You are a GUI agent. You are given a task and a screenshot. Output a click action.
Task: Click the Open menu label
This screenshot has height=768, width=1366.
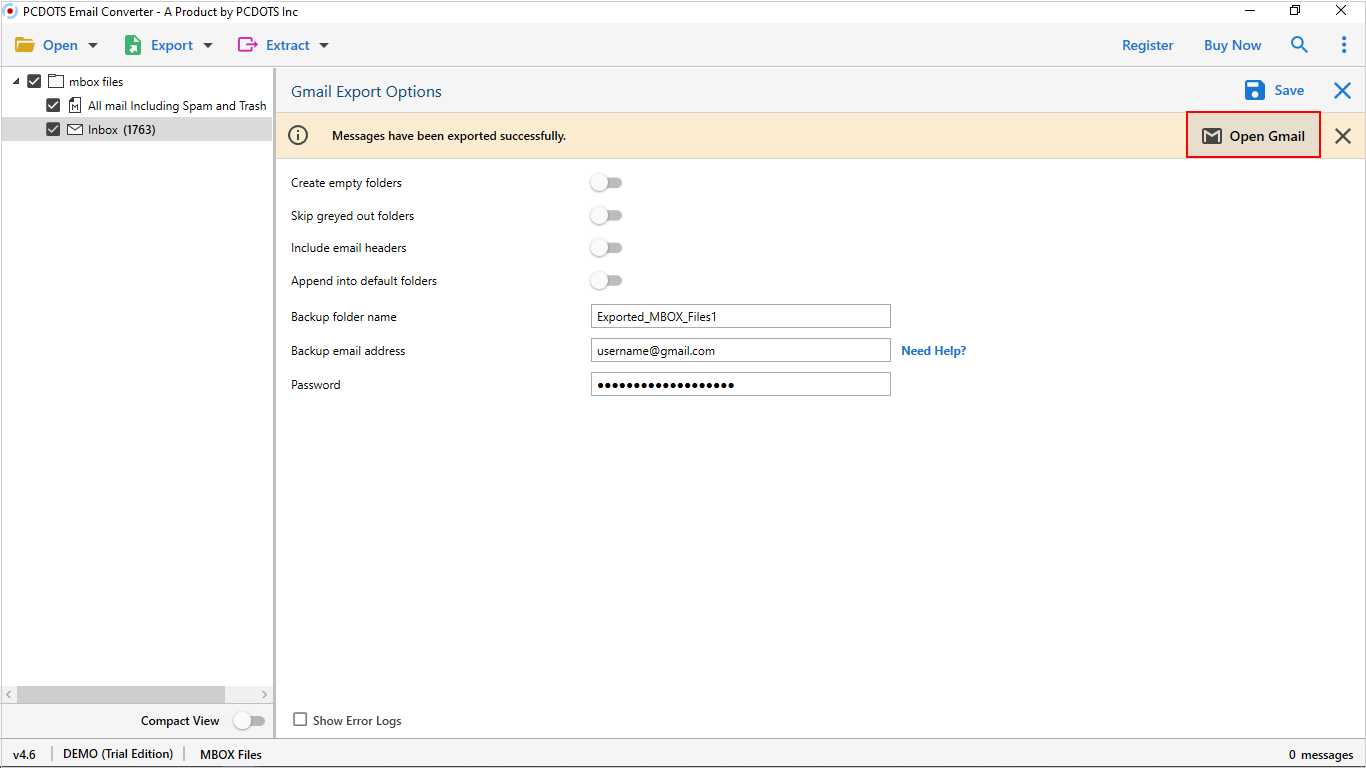pyautogui.click(x=60, y=45)
